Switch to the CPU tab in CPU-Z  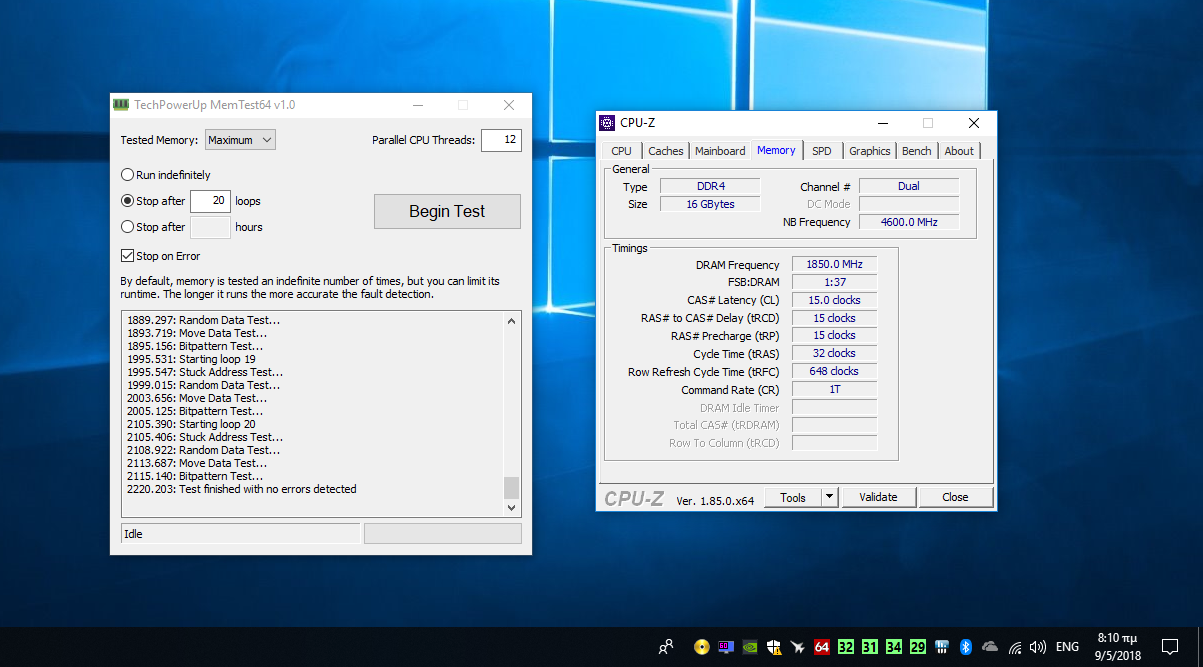pos(621,151)
